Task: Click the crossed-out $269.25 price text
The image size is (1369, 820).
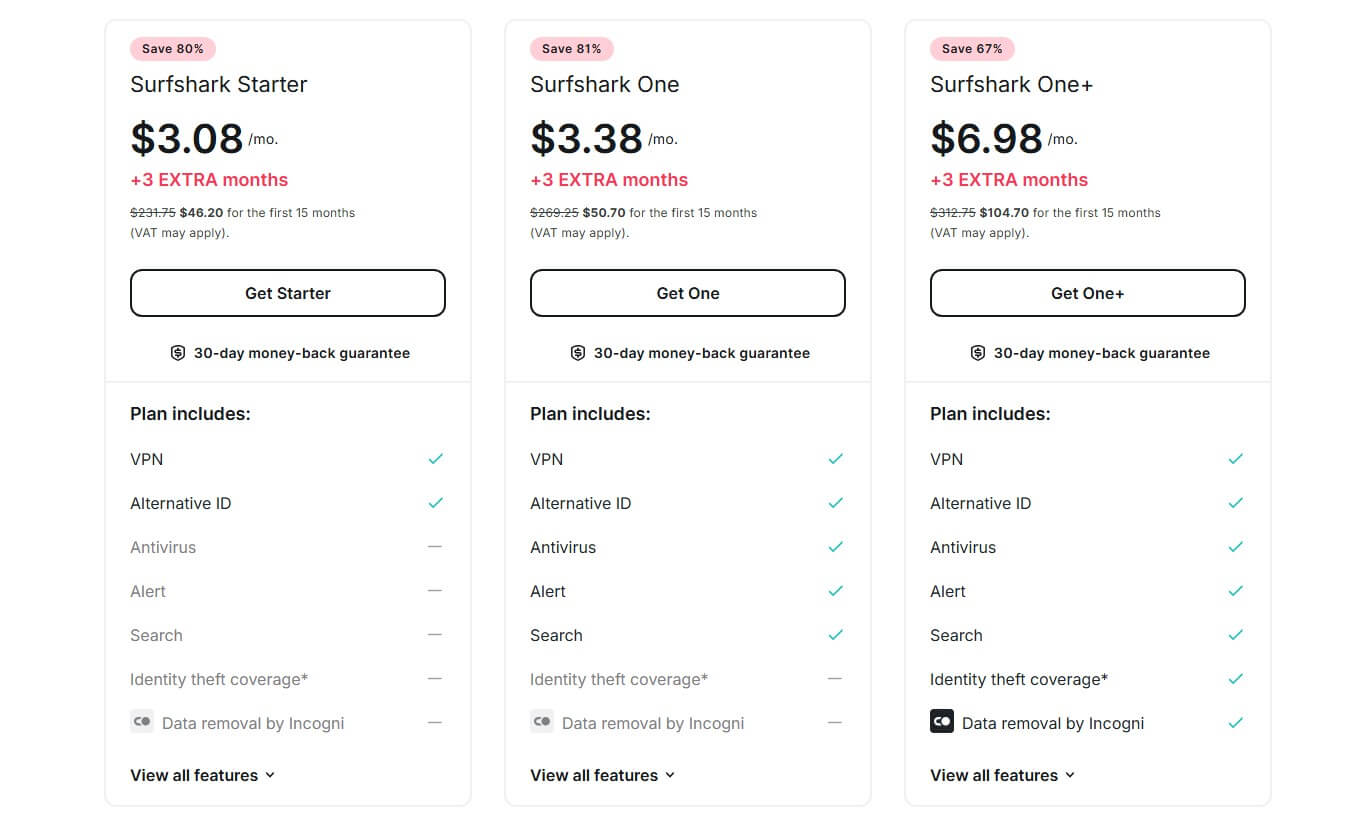Action: [x=555, y=212]
